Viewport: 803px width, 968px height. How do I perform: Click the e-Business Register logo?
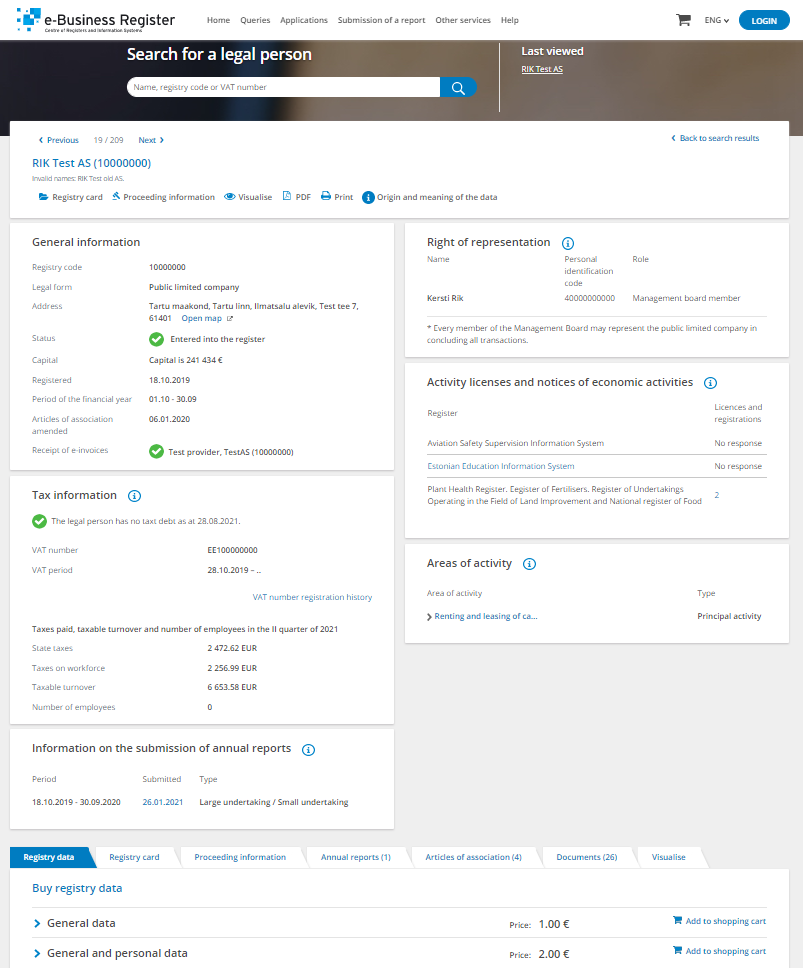pos(96,20)
